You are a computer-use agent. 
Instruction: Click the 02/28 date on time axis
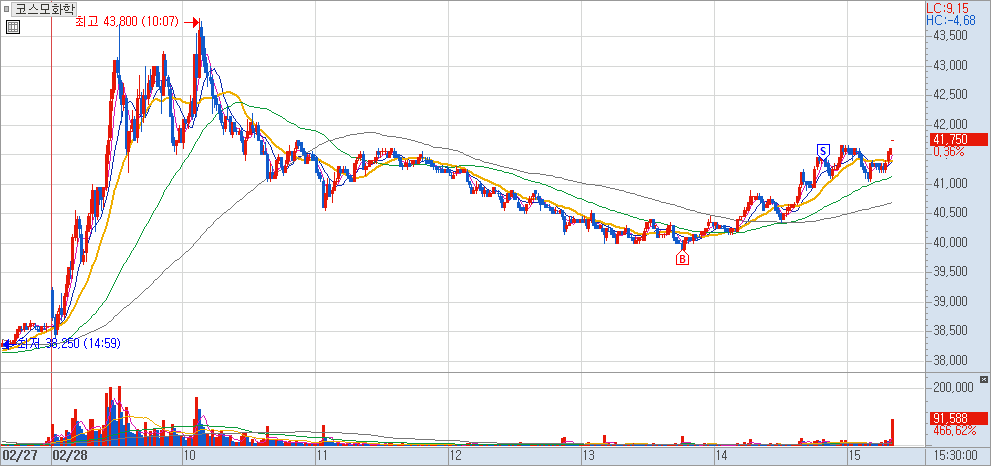70,455
